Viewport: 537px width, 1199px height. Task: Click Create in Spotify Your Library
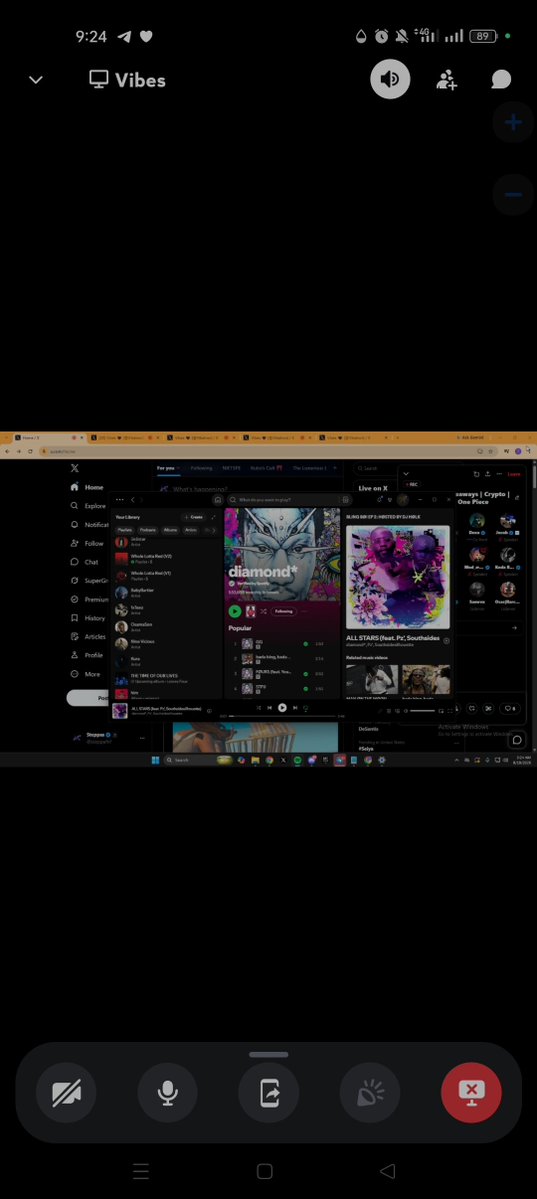pos(194,517)
